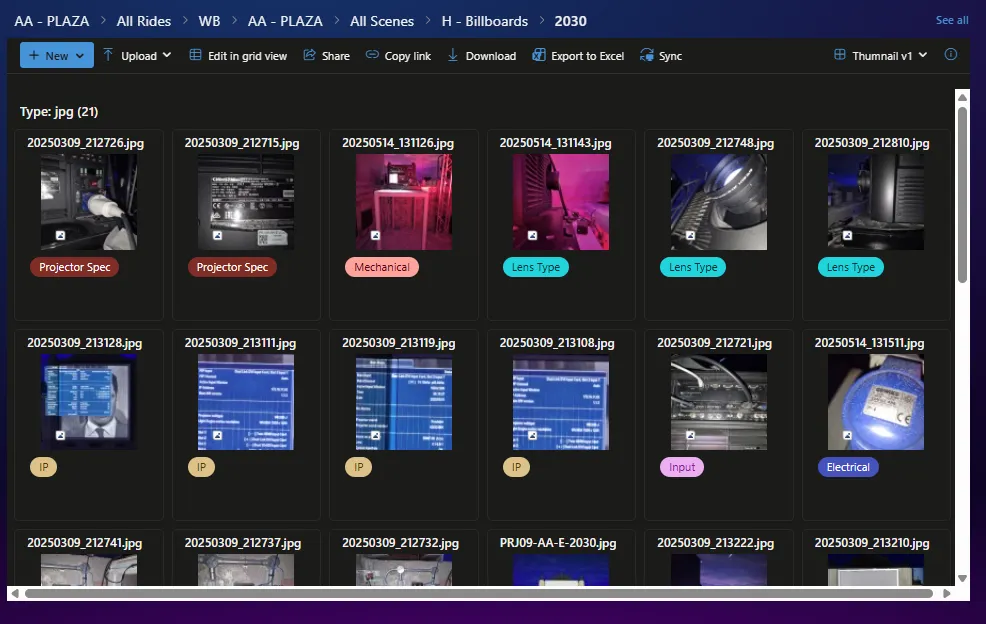Screen dimensions: 986x624
Task: Click the Upload arrow icon
Action: pos(108,56)
